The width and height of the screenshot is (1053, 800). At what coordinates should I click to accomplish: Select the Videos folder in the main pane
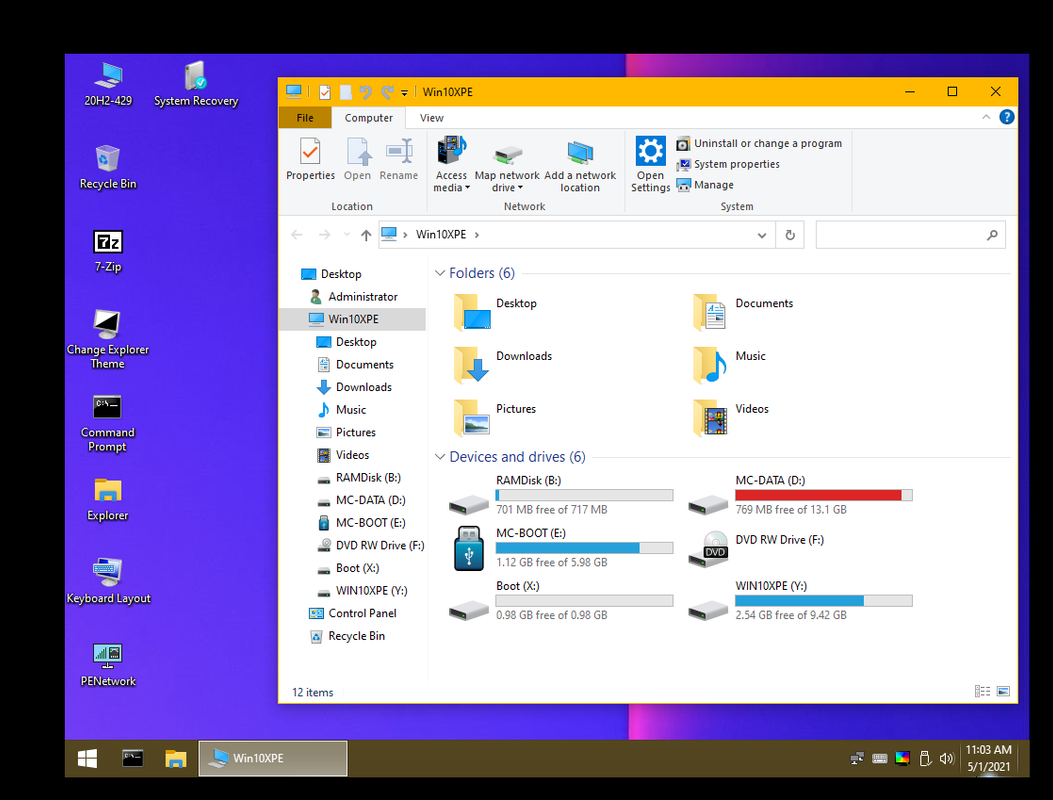pyautogui.click(x=731, y=416)
